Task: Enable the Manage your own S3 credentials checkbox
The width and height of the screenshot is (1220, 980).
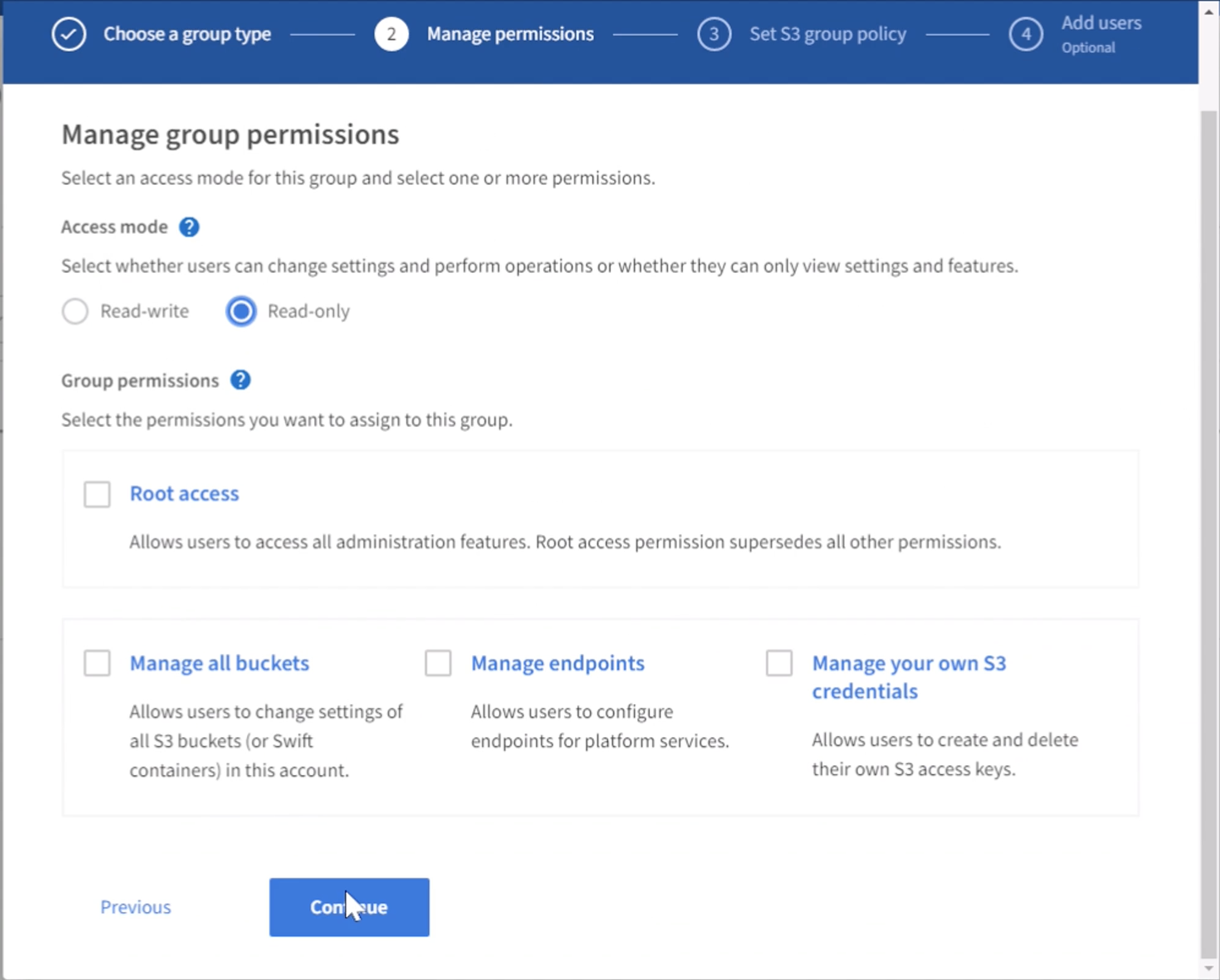Action: point(780,661)
